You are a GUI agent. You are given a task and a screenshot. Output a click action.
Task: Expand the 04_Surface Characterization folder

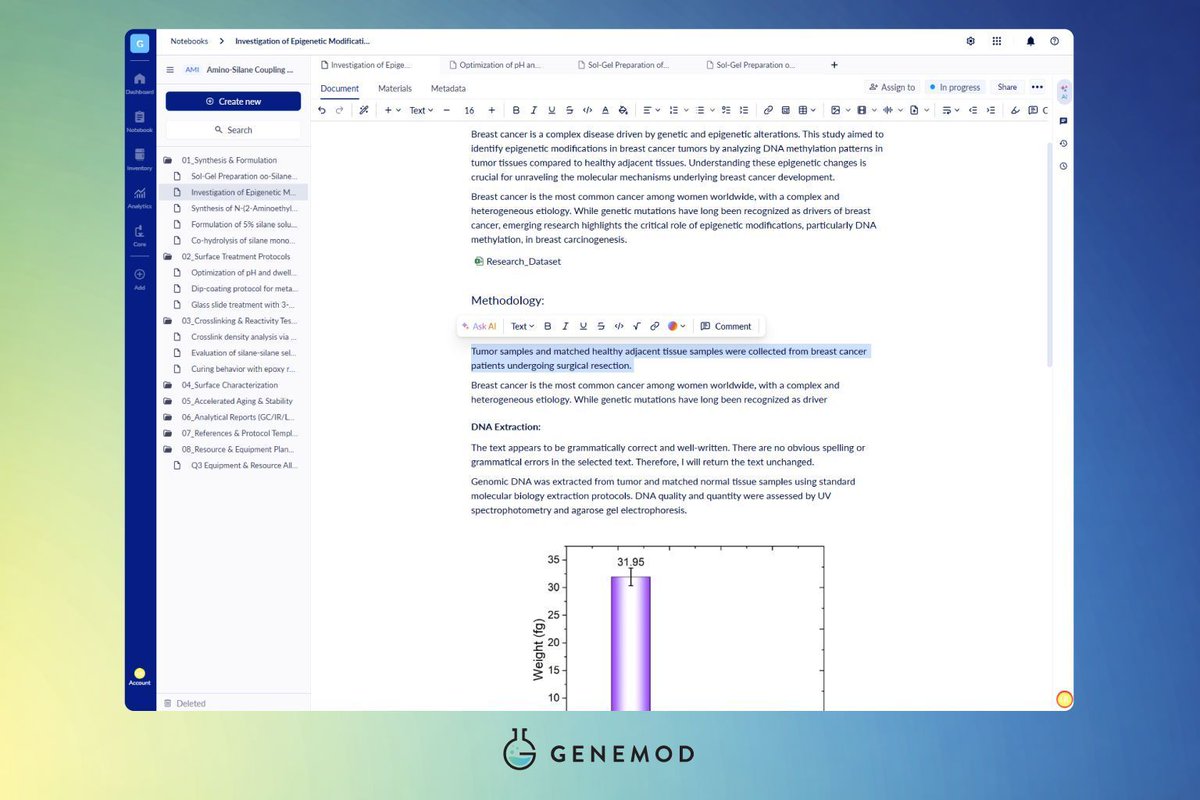point(168,385)
